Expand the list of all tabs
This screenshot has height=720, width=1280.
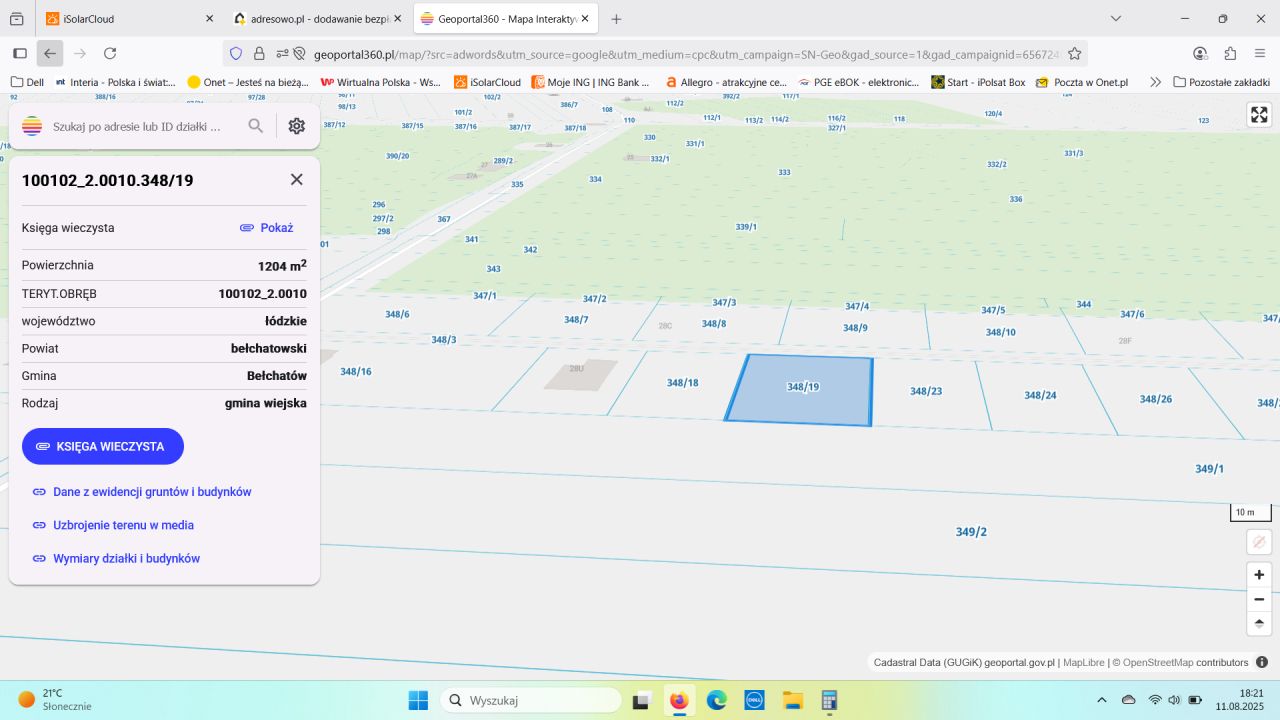(x=1117, y=19)
